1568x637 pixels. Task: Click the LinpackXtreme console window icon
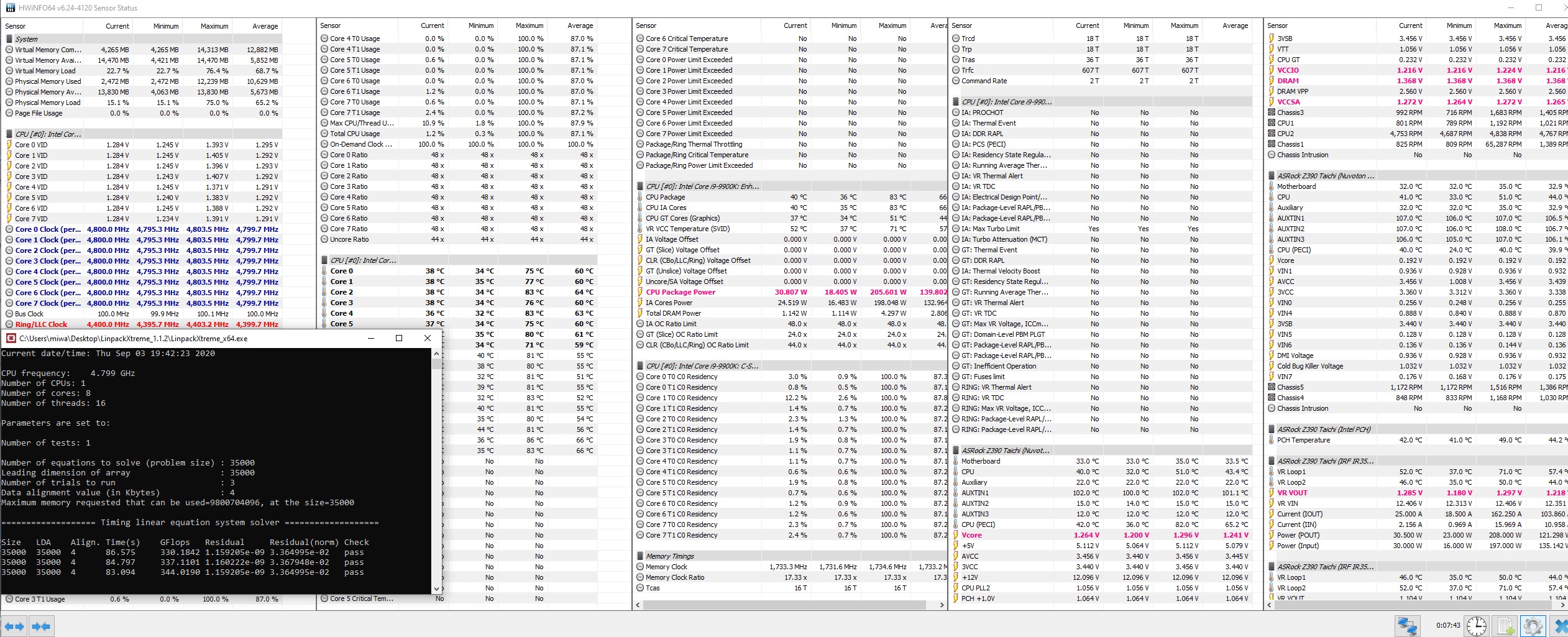(x=11, y=338)
